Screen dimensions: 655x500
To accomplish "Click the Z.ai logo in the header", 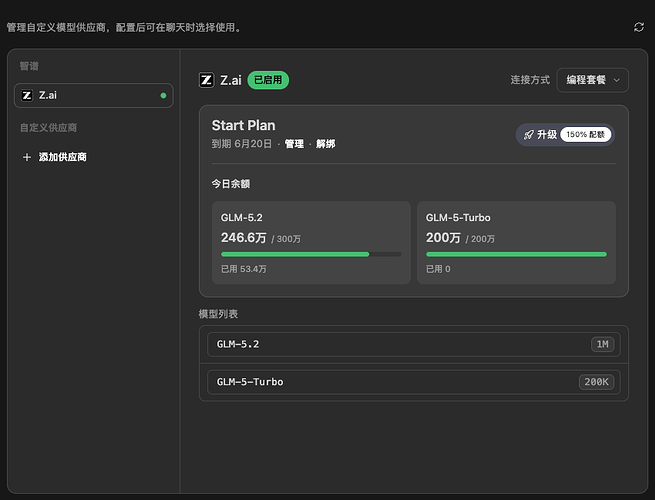I will (x=206, y=80).
